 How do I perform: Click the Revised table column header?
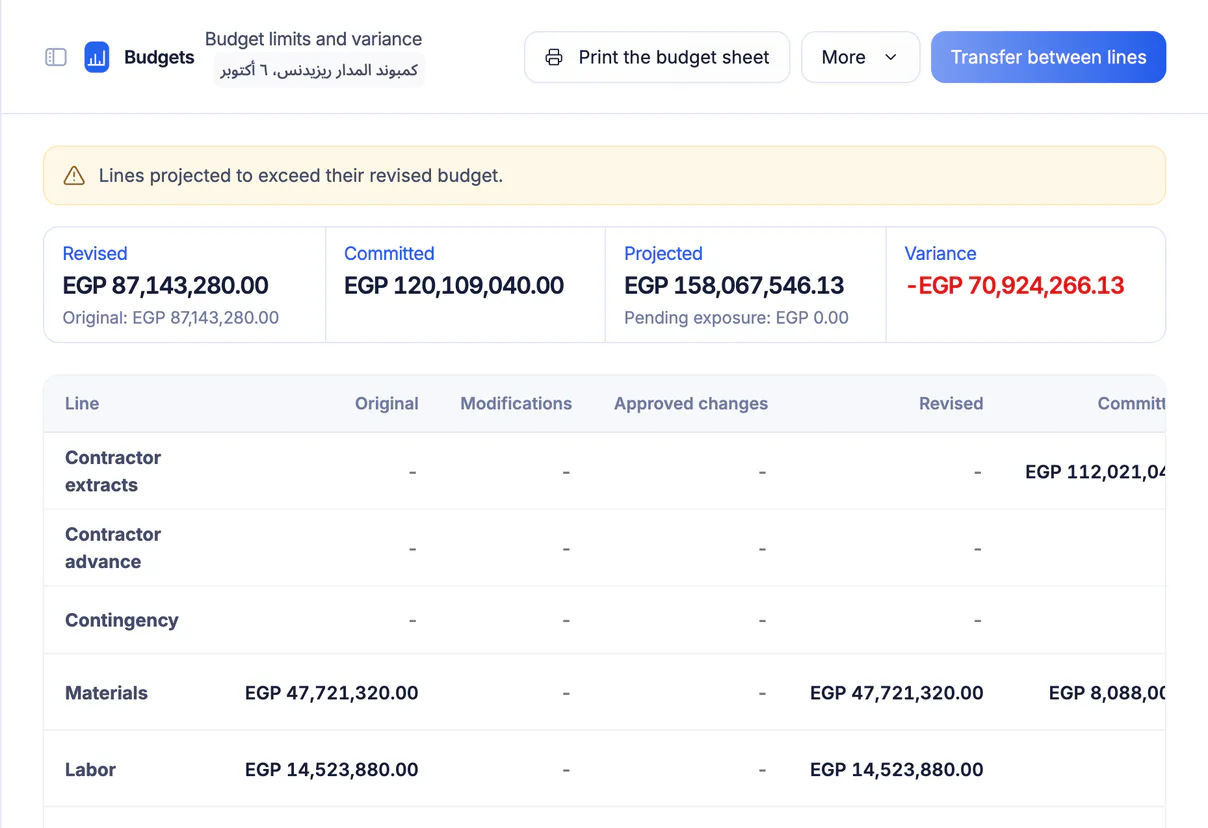[x=951, y=404]
